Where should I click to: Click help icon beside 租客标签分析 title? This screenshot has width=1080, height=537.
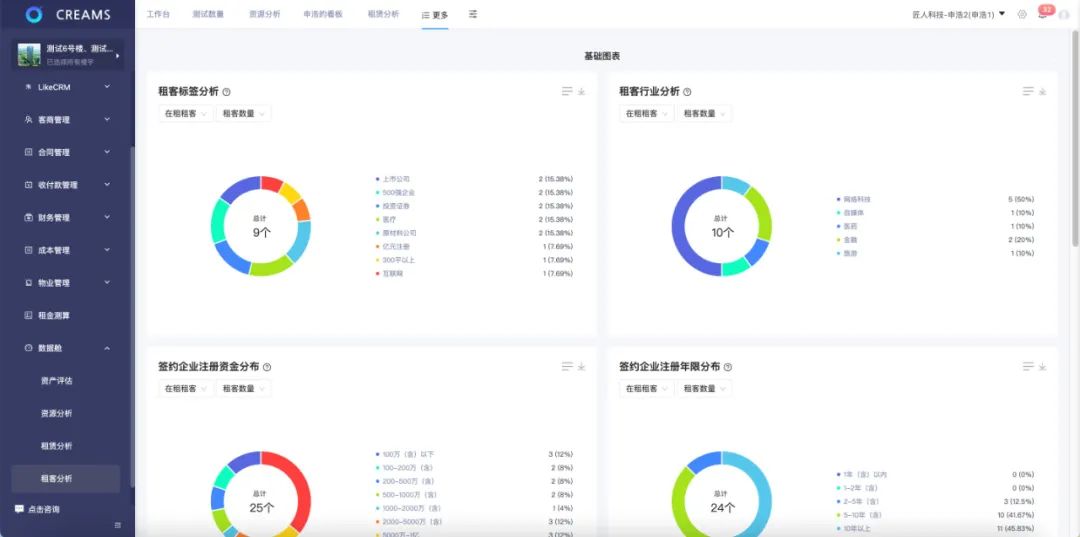pos(227,92)
